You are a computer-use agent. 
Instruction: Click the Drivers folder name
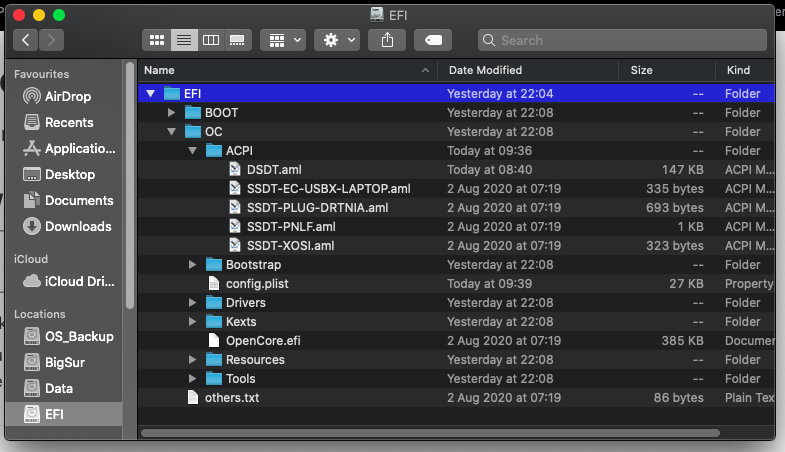pyautogui.click(x=246, y=303)
